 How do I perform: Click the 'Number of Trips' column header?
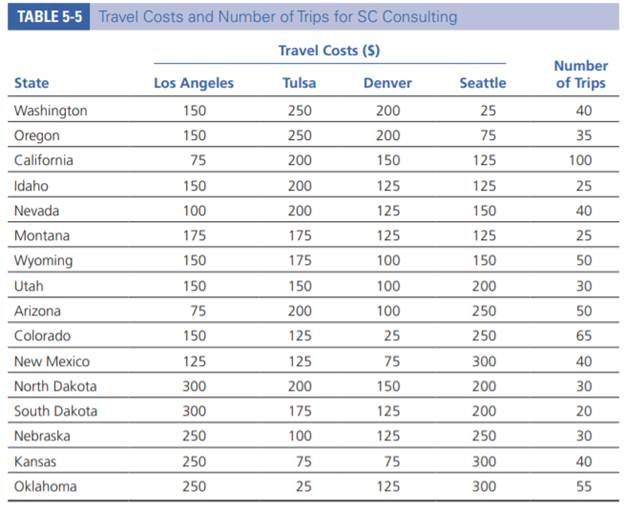pyautogui.click(x=580, y=75)
